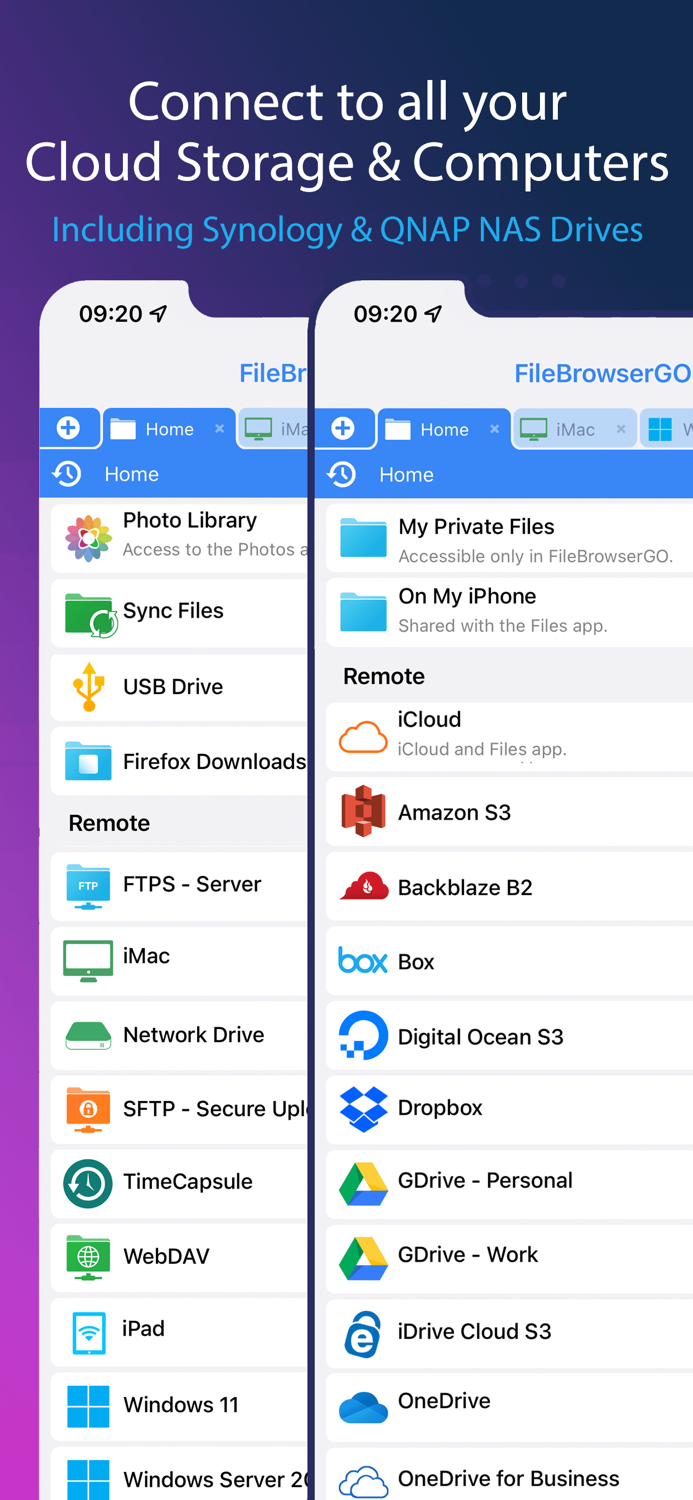Open OneDrive for Business cloud icon
Viewport: 693px width, 1500px height.
363,1481
